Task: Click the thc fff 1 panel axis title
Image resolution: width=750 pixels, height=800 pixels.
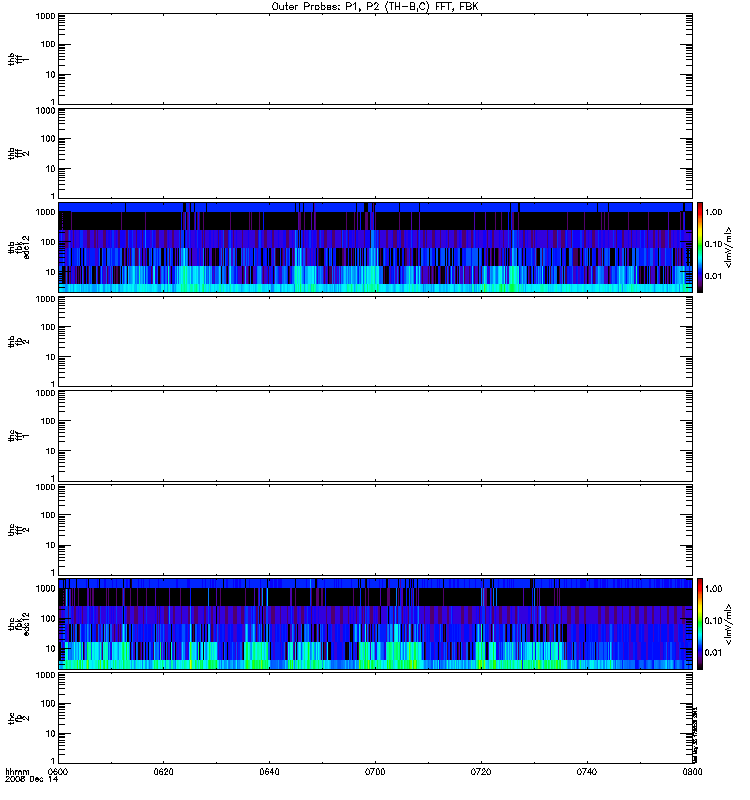Action: pos(18,436)
